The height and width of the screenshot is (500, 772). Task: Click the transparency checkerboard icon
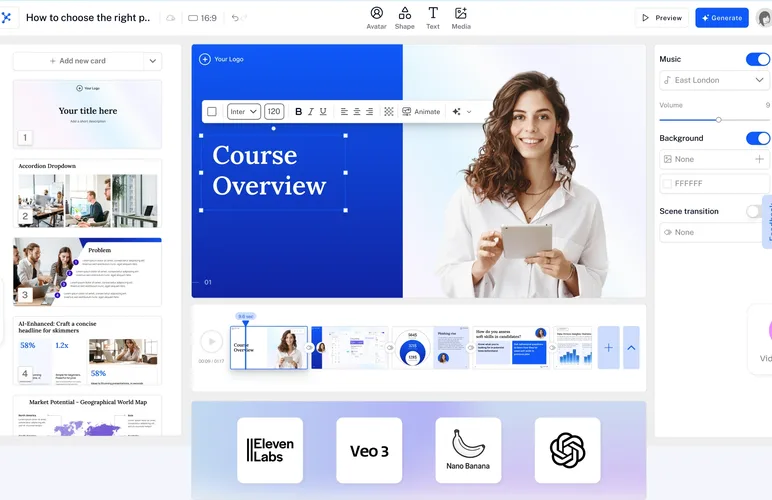pyautogui.click(x=388, y=112)
